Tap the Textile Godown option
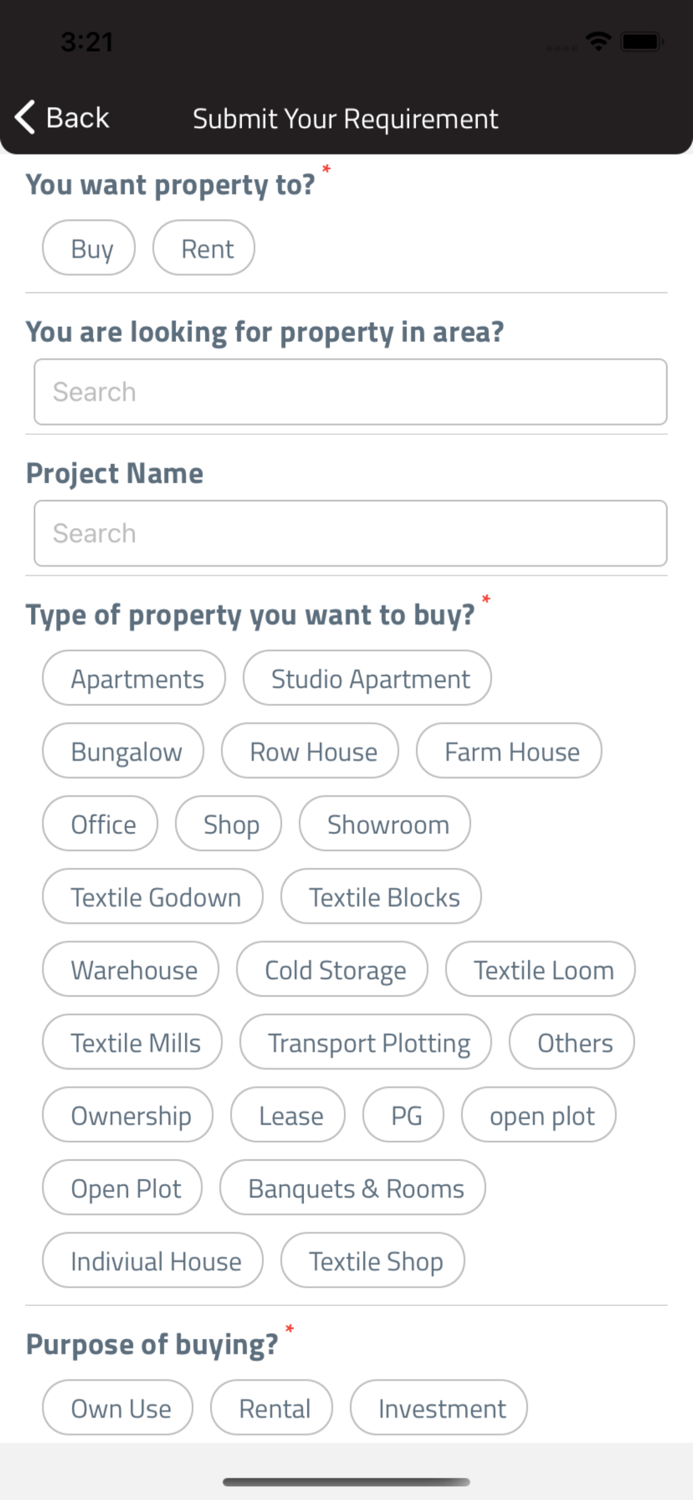This screenshot has width=693, height=1500. [x=152, y=897]
